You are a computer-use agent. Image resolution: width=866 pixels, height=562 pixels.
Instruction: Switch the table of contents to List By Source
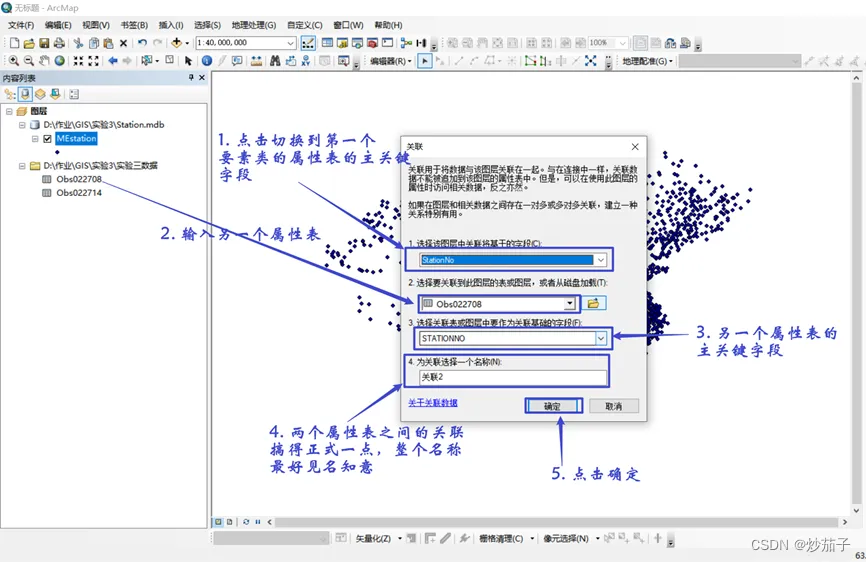pos(25,94)
